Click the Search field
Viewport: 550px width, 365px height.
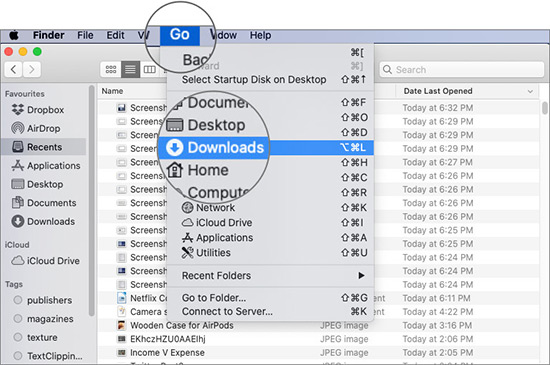(462, 69)
